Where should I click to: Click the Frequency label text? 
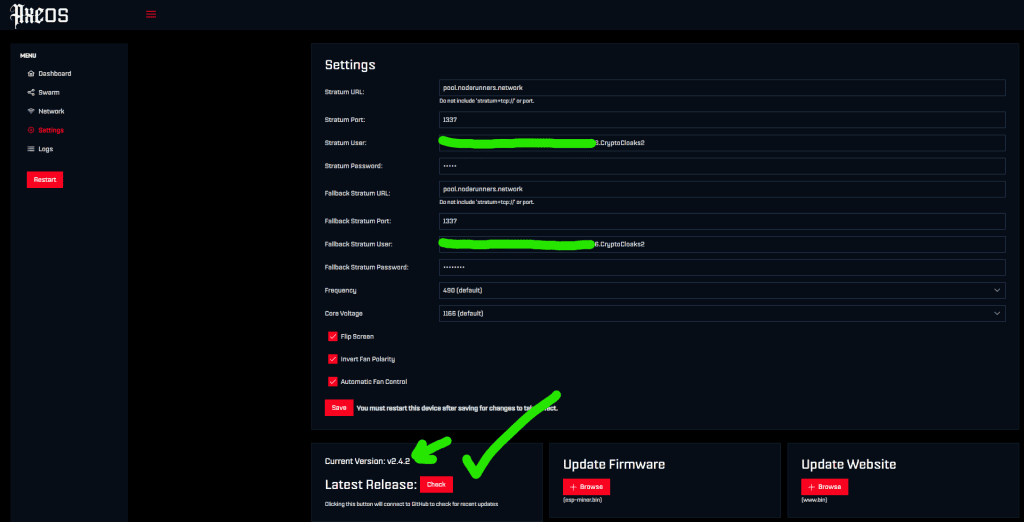(x=340, y=290)
